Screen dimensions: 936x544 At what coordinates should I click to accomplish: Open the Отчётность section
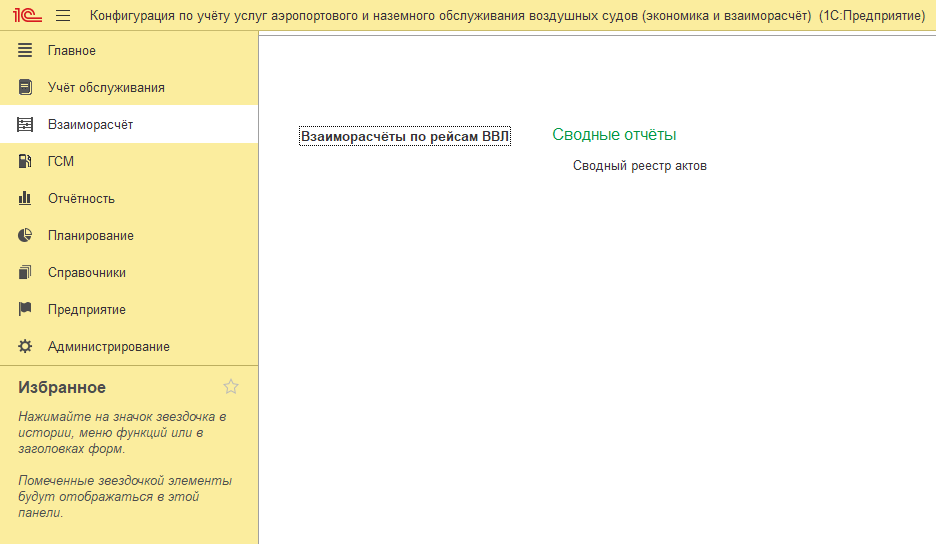[129, 198]
